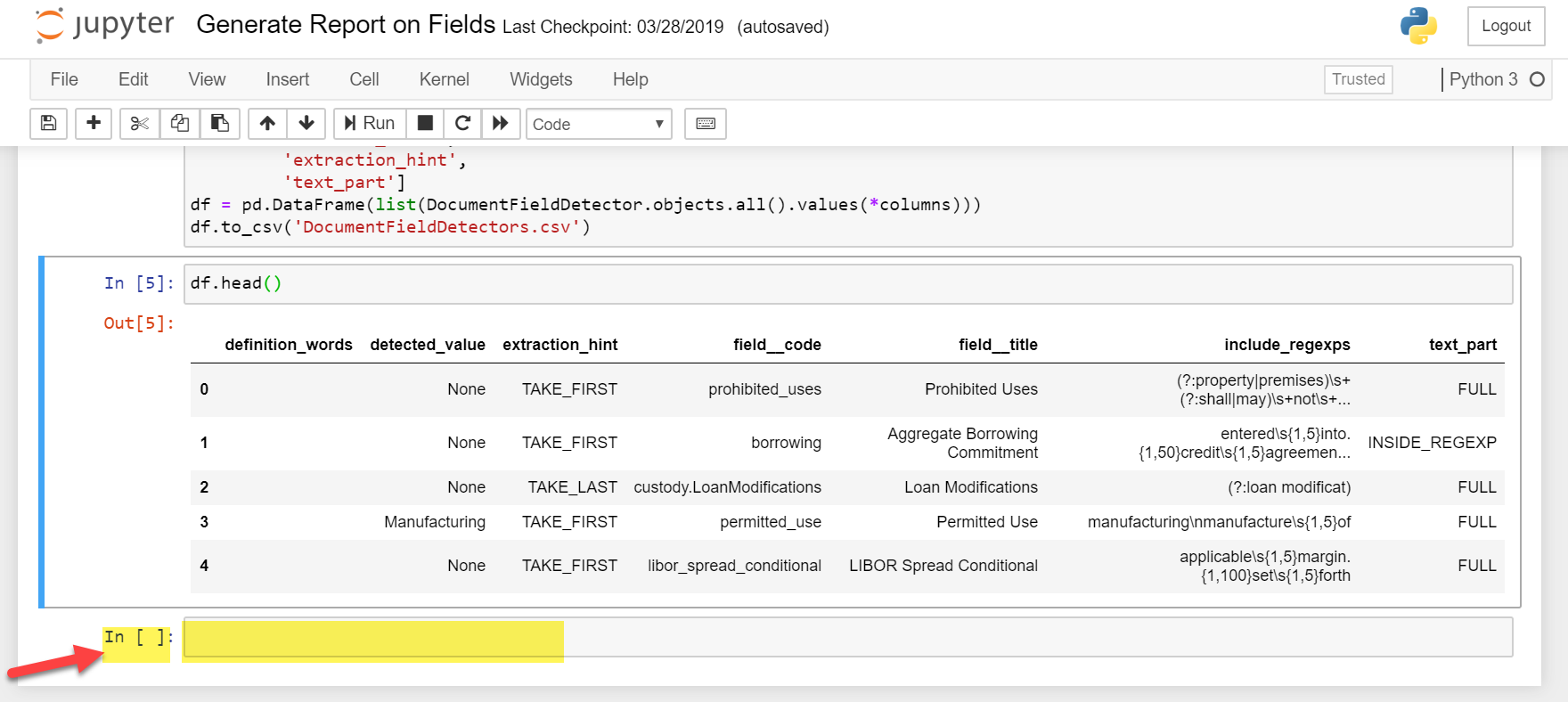Click the Python logo icon
Viewport: 1568px width, 702px height.
click(1418, 26)
